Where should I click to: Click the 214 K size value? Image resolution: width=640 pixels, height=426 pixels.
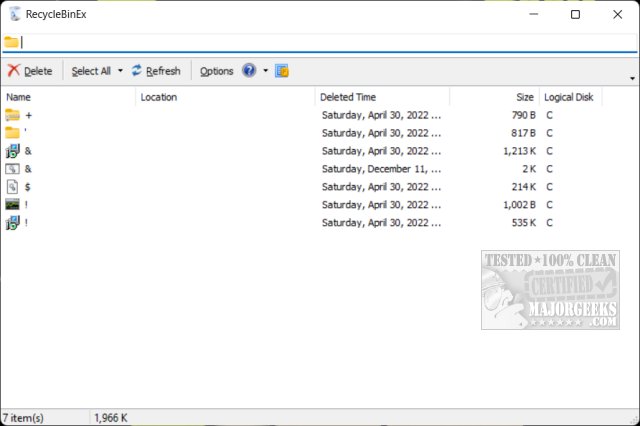click(524, 187)
